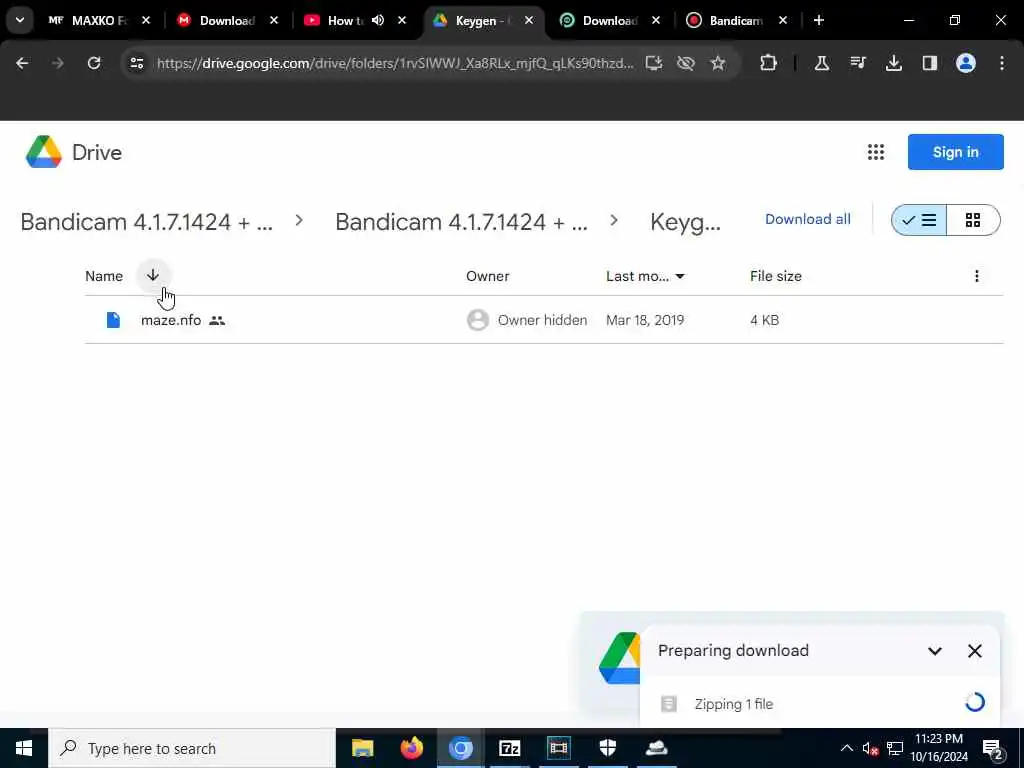View site information icon in address bar
The width and height of the screenshot is (1024, 768).
pyautogui.click(x=137, y=63)
